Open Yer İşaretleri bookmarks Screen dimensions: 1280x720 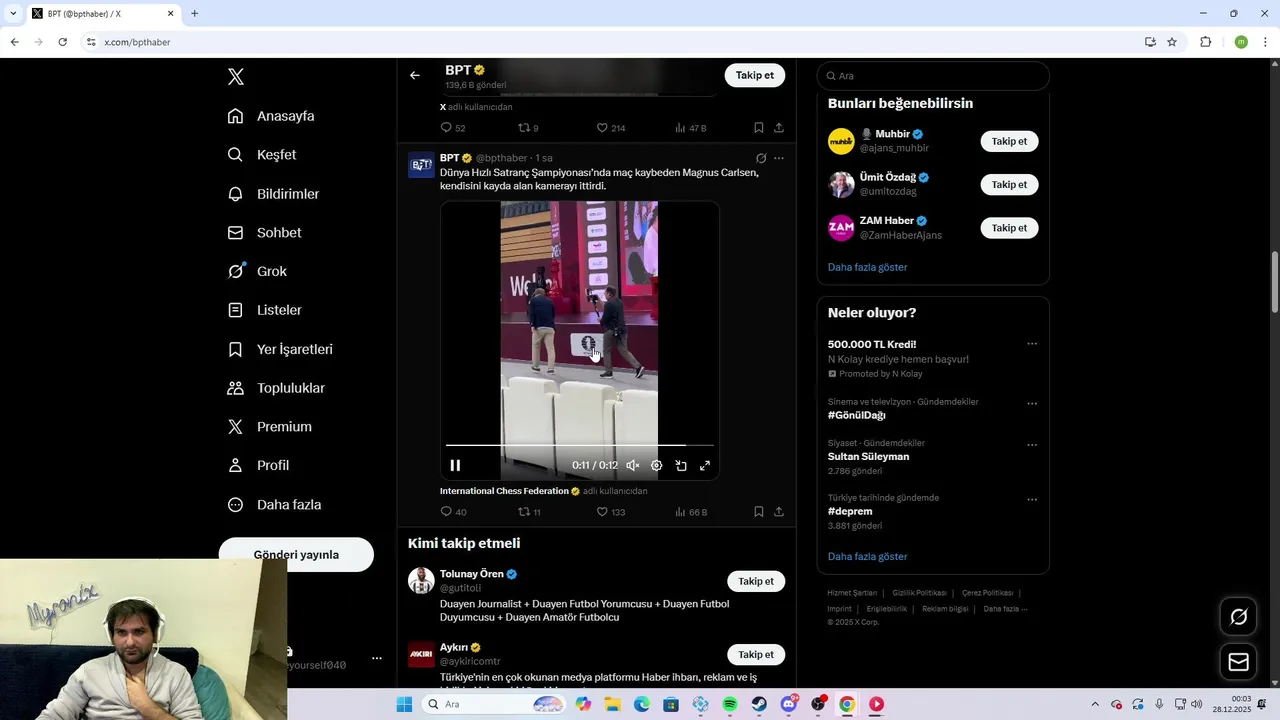(280, 349)
